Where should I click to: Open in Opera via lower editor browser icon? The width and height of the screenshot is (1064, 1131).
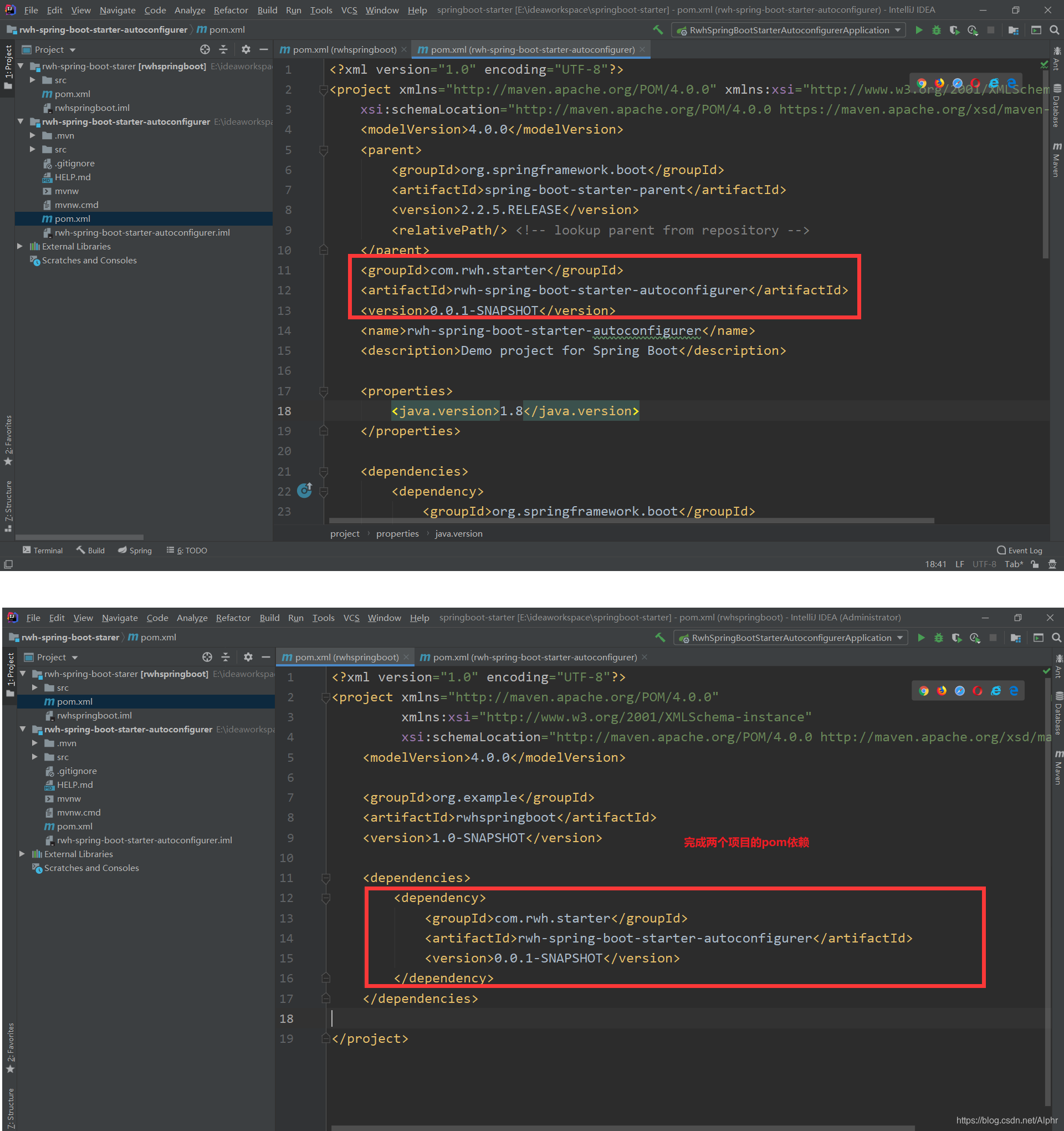[x=978, y=691]
